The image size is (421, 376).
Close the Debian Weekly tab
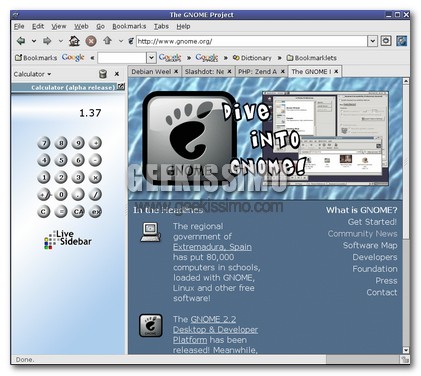[176, 71]
